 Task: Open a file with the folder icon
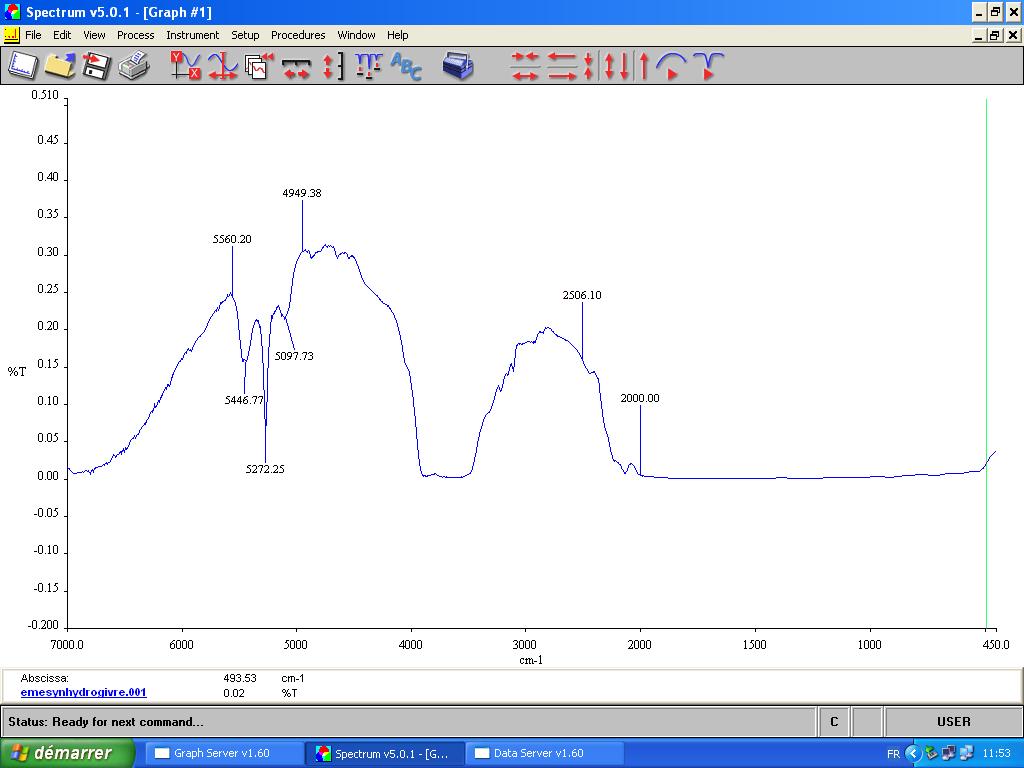(60, 66)
